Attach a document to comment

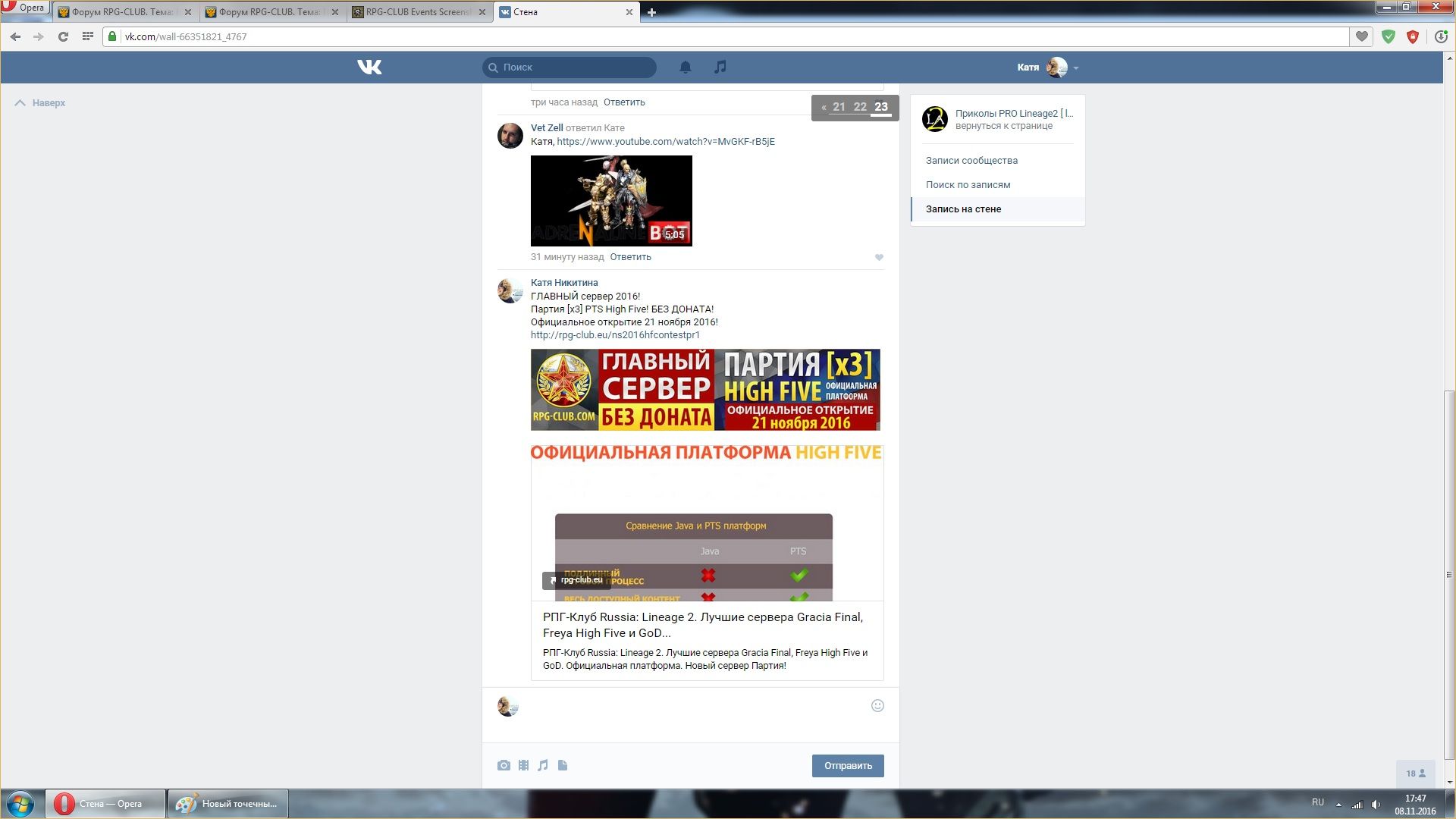(563, 765)
